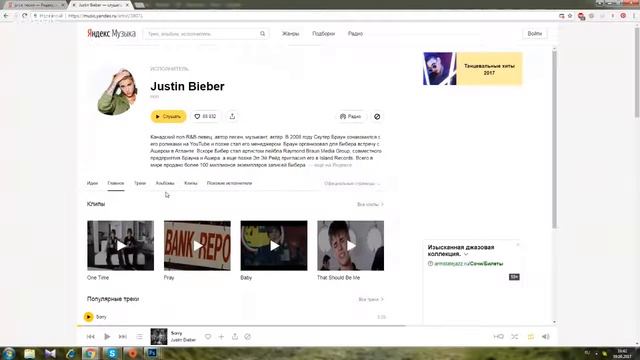Play the One Time video clip
Viewport: 640px width, 360px height.
pos(120,246)
